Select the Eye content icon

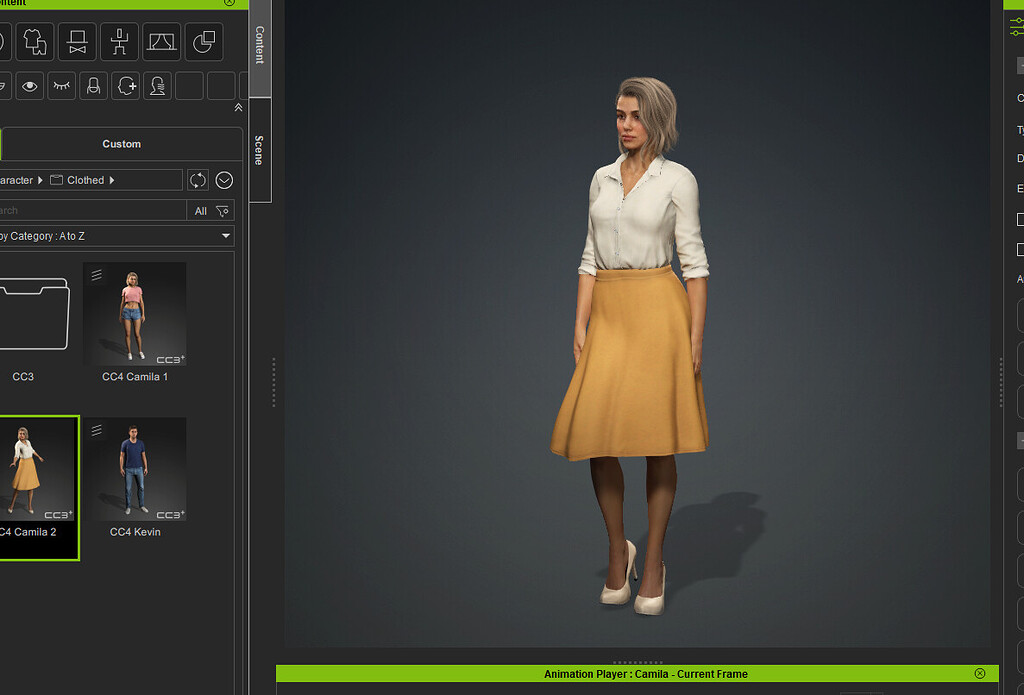tap(29, 86)
